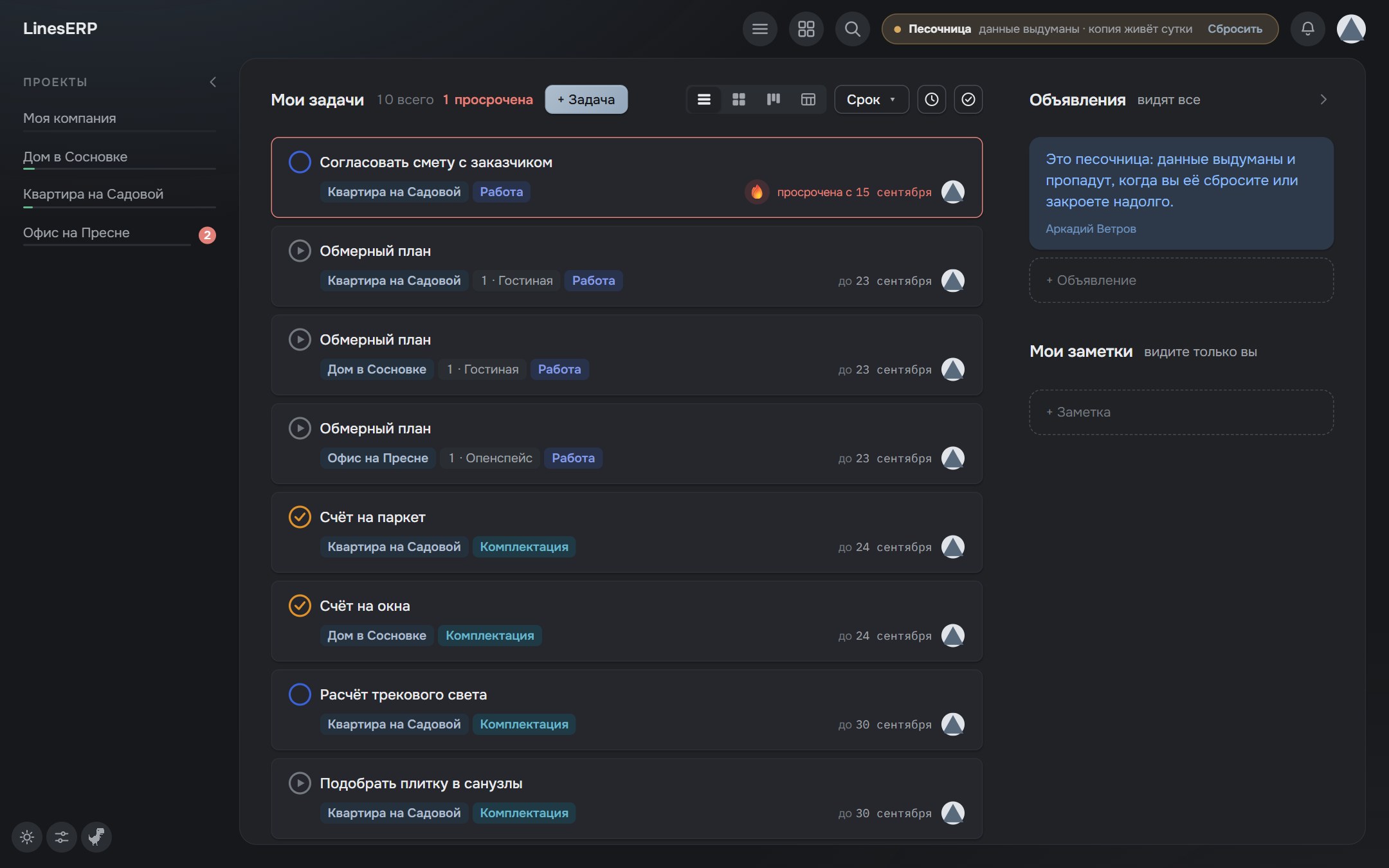This screenshot has width=1389, height=868.
Task: Toggle status of Обмерный план, Квартира на Садовой
Action: coord(300,251)
